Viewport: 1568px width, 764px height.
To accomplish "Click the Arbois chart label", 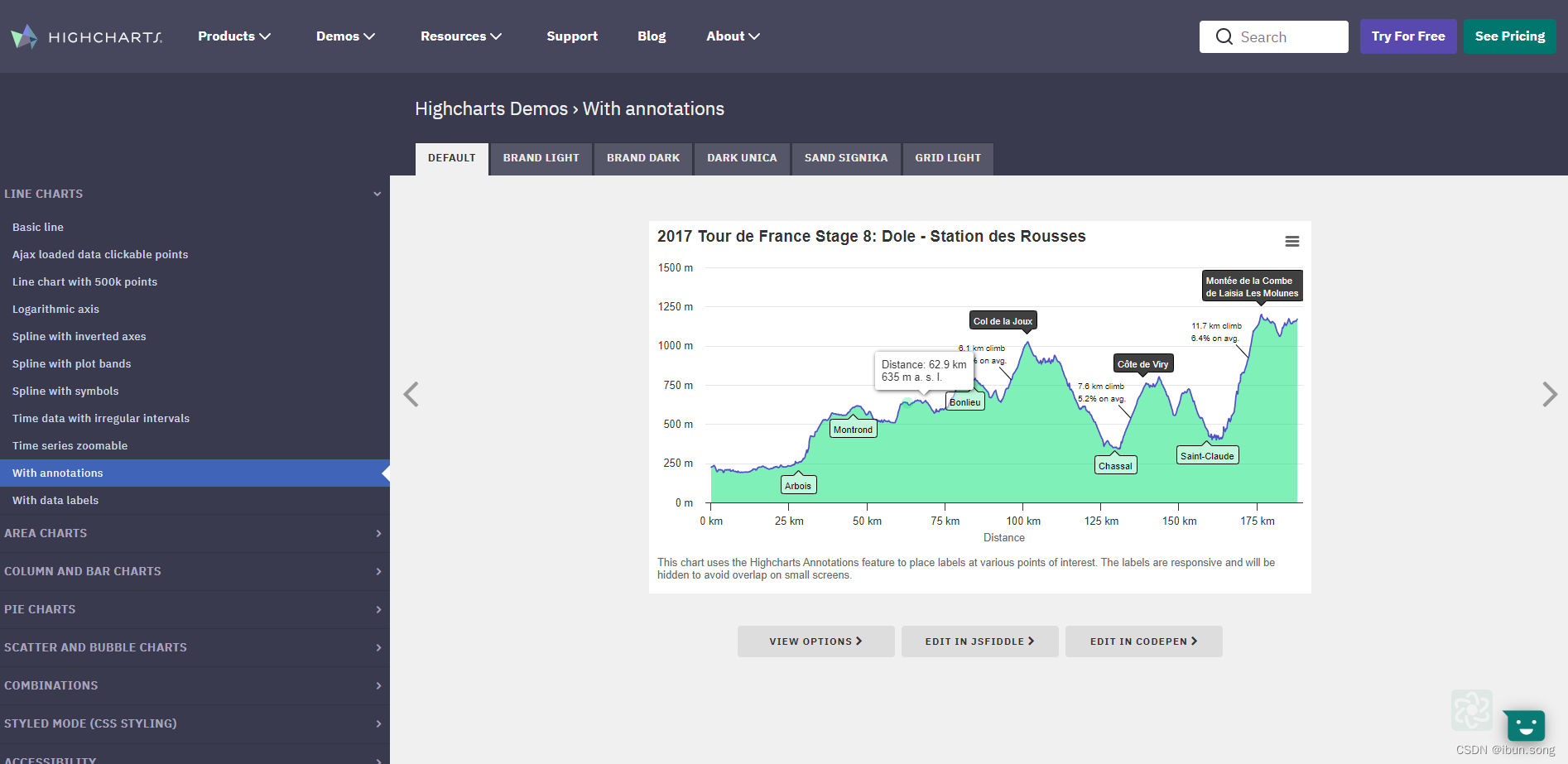I will [798, 486].
